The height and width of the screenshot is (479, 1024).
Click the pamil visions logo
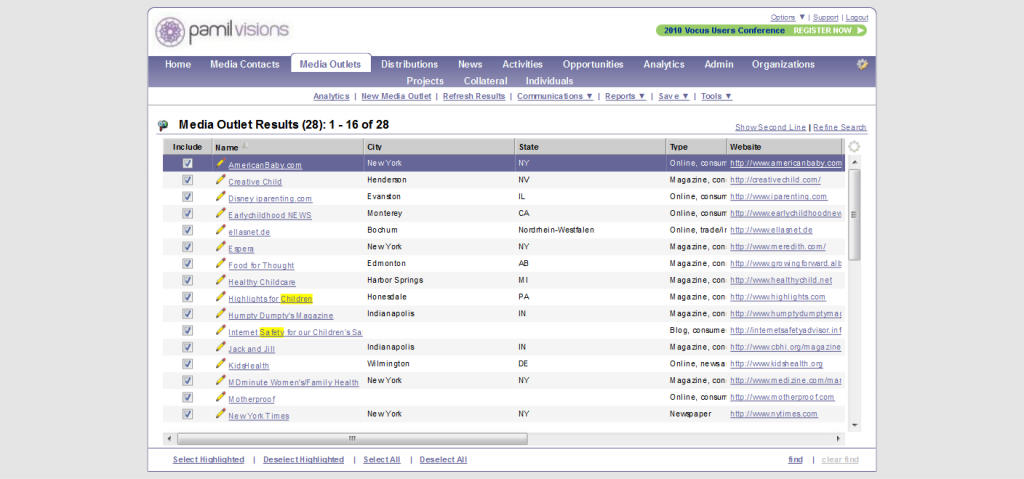coord(223,31)
